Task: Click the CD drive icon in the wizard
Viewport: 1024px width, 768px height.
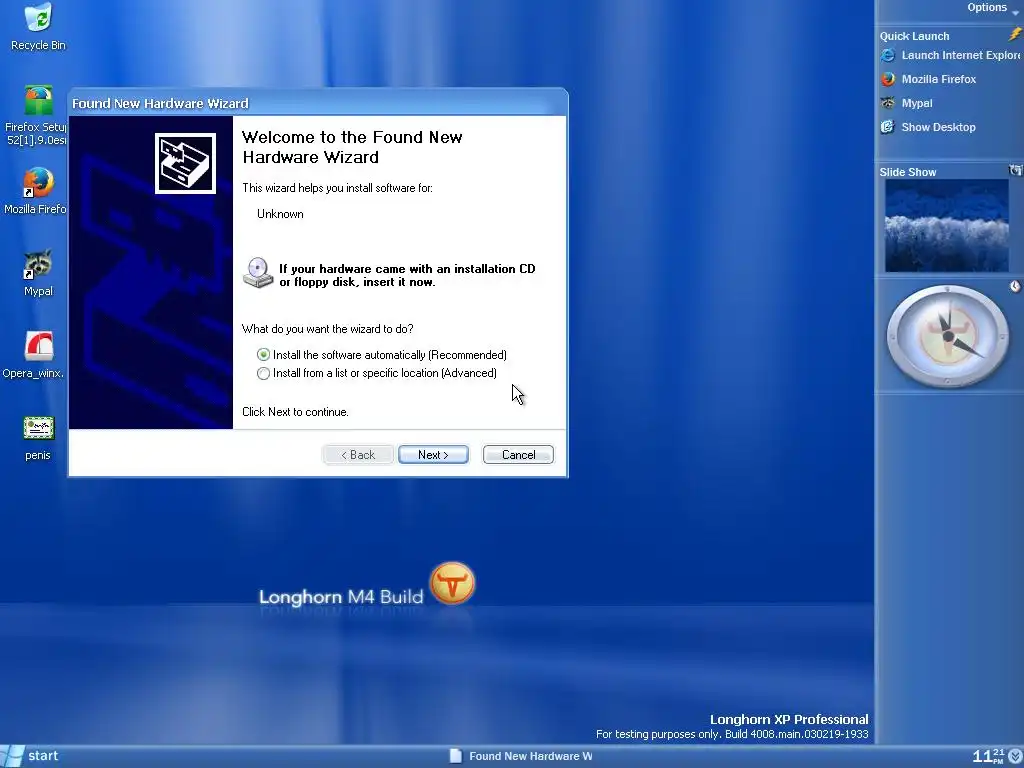Action: pos(258,272)
